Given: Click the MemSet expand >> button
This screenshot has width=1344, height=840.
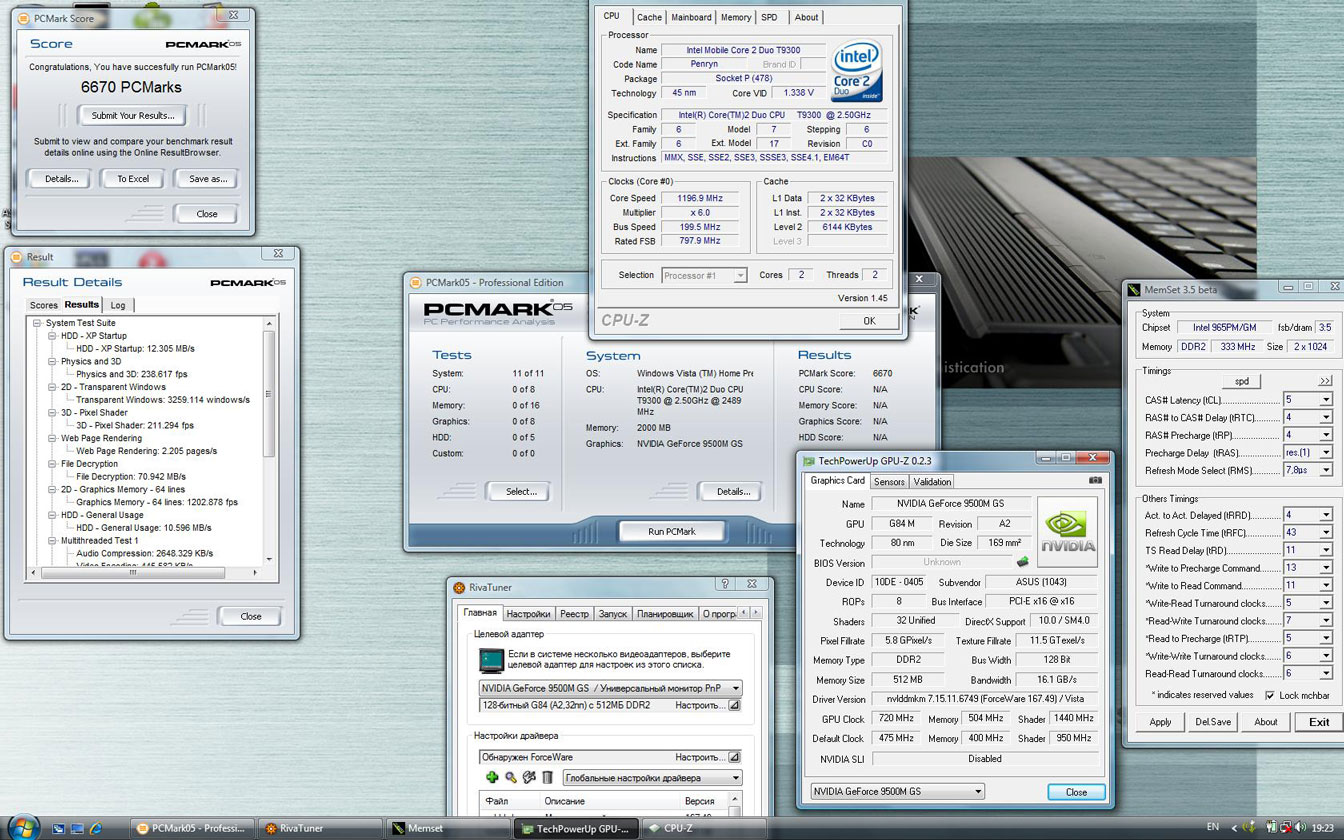Looking at the screenshot, I should pyautogui.click(x=1325, y=381).
